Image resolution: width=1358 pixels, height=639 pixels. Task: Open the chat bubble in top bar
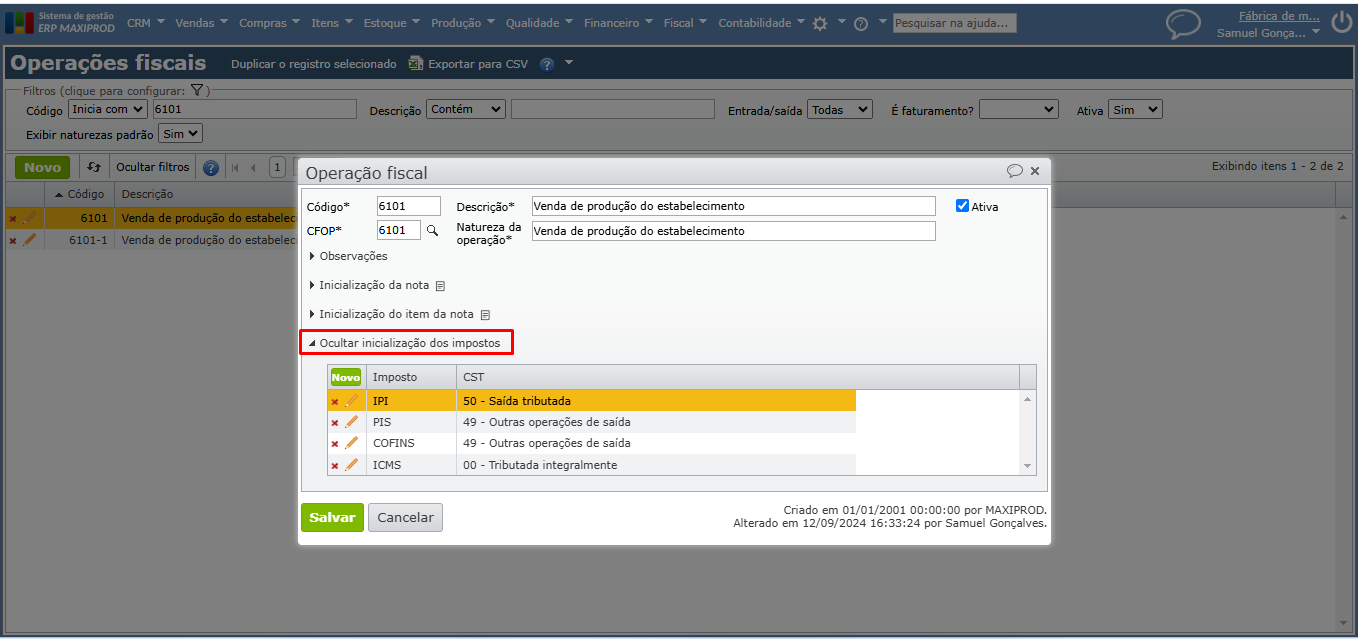coord(1184,24)
